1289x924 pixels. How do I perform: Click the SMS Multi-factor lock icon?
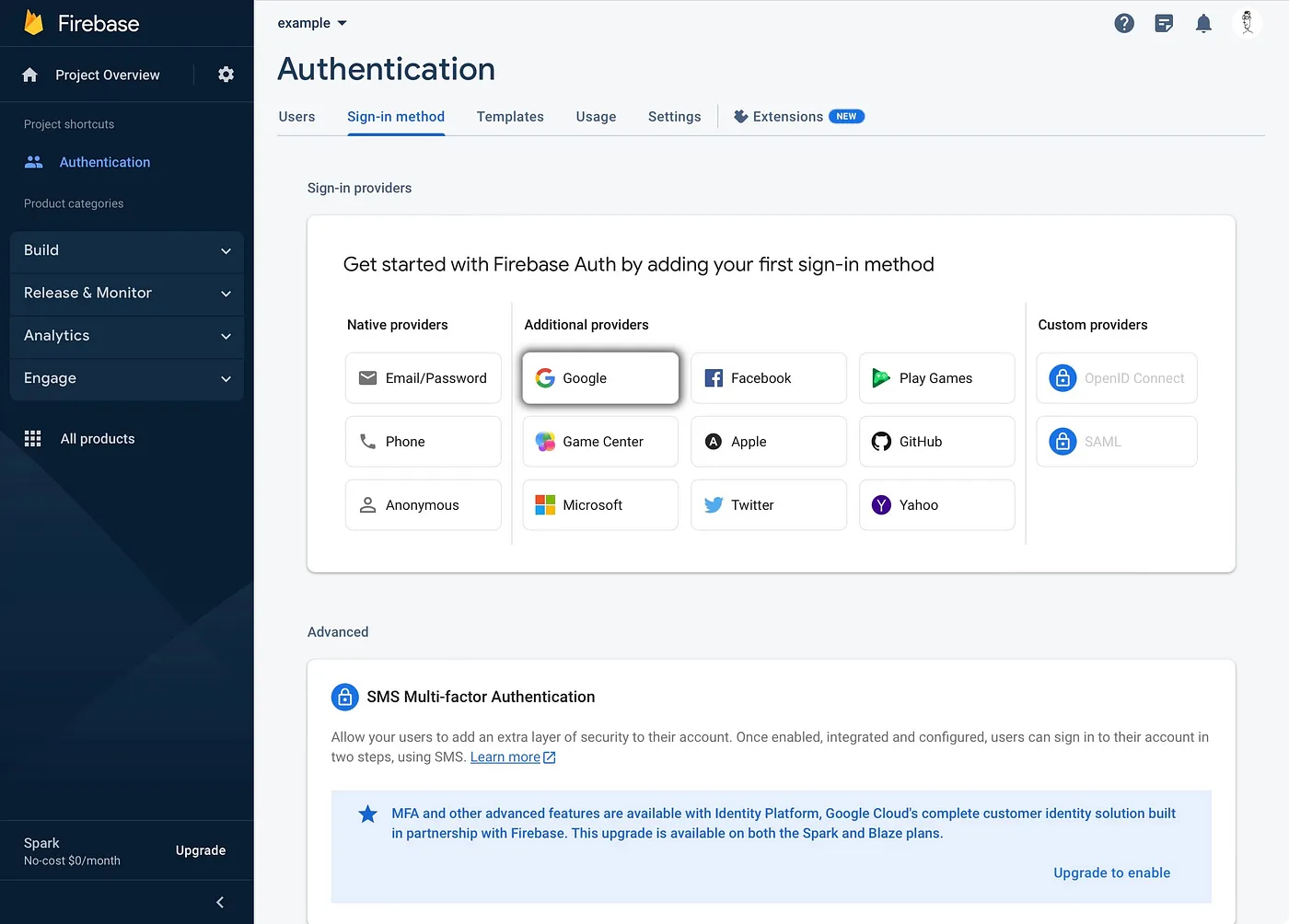click(345, 697)
